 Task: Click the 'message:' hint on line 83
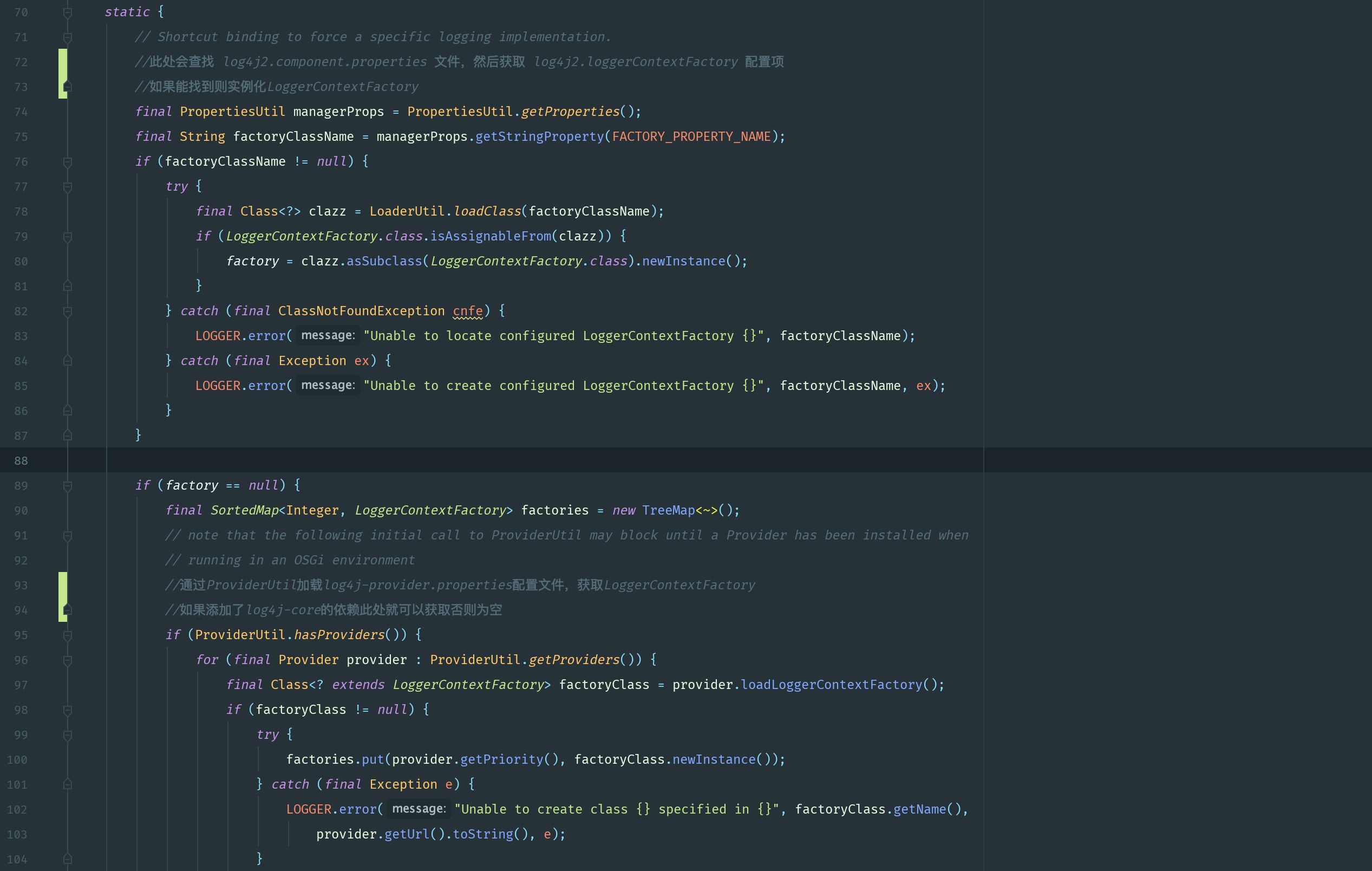(x=328, y=336)
